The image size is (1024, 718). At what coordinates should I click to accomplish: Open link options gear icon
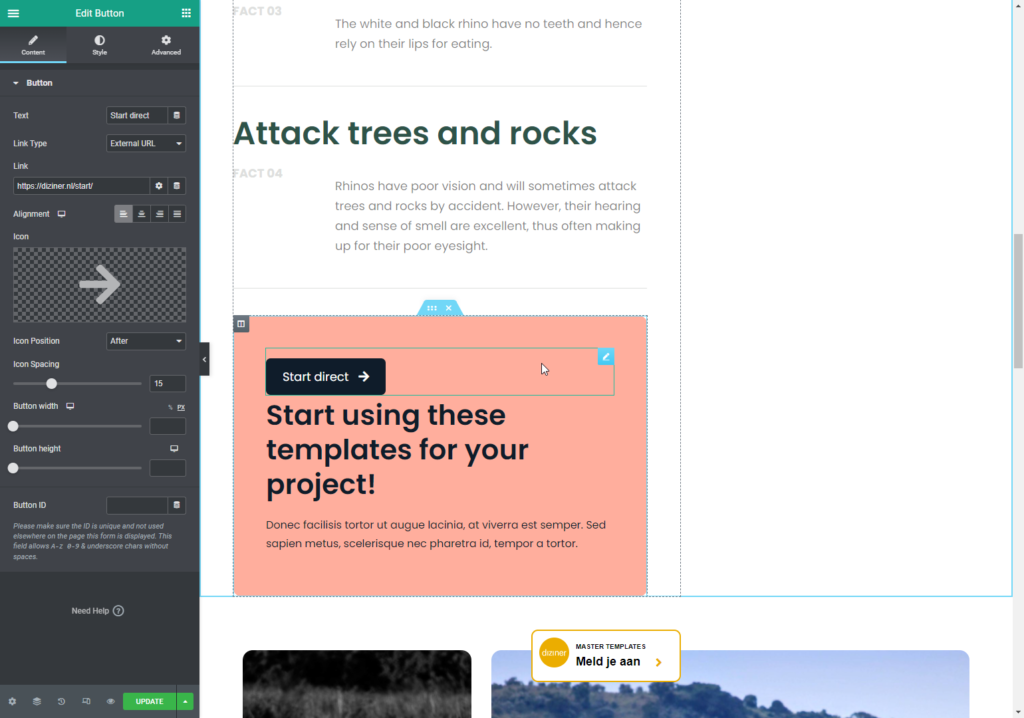(x=158, y=186)
